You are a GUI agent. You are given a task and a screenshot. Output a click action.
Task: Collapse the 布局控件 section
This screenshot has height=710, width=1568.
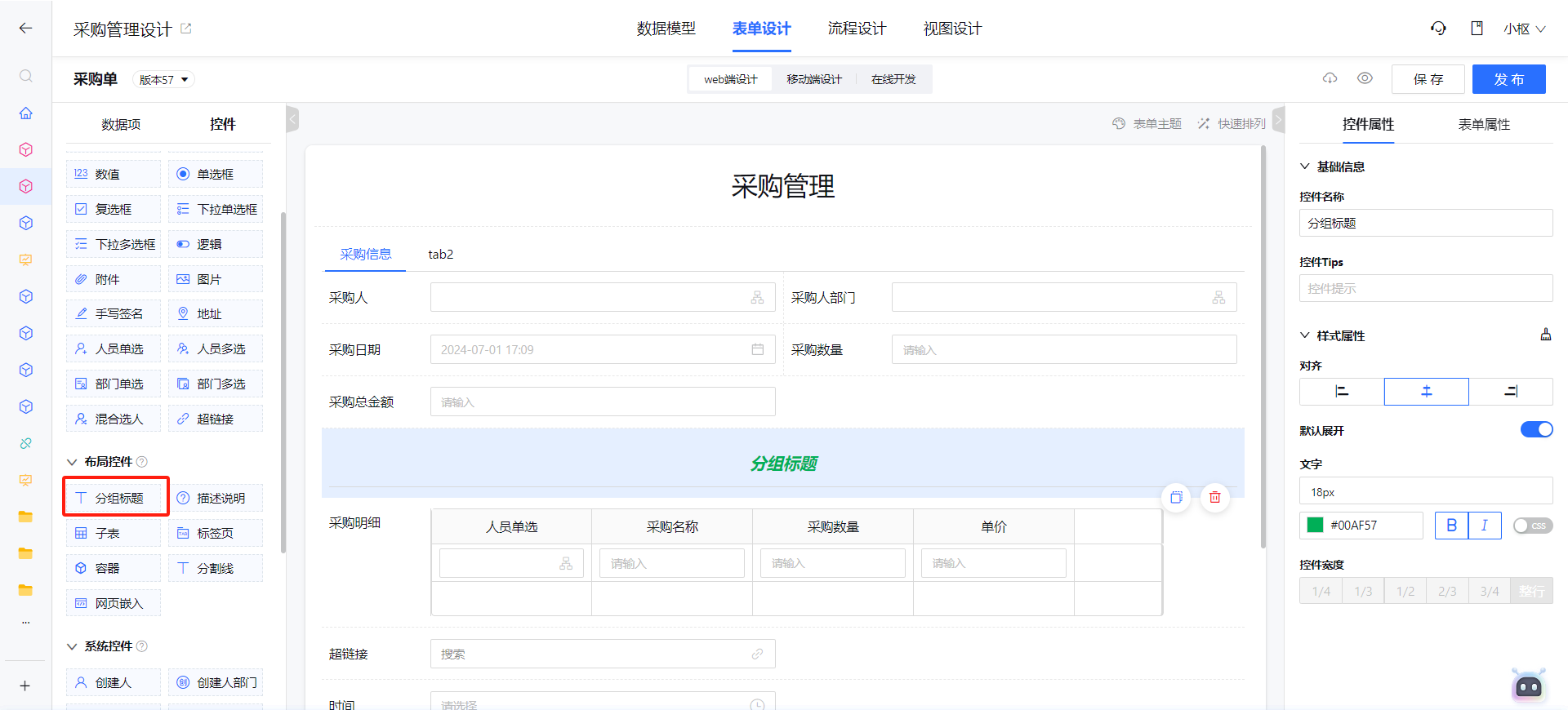[x=72, y=462]
